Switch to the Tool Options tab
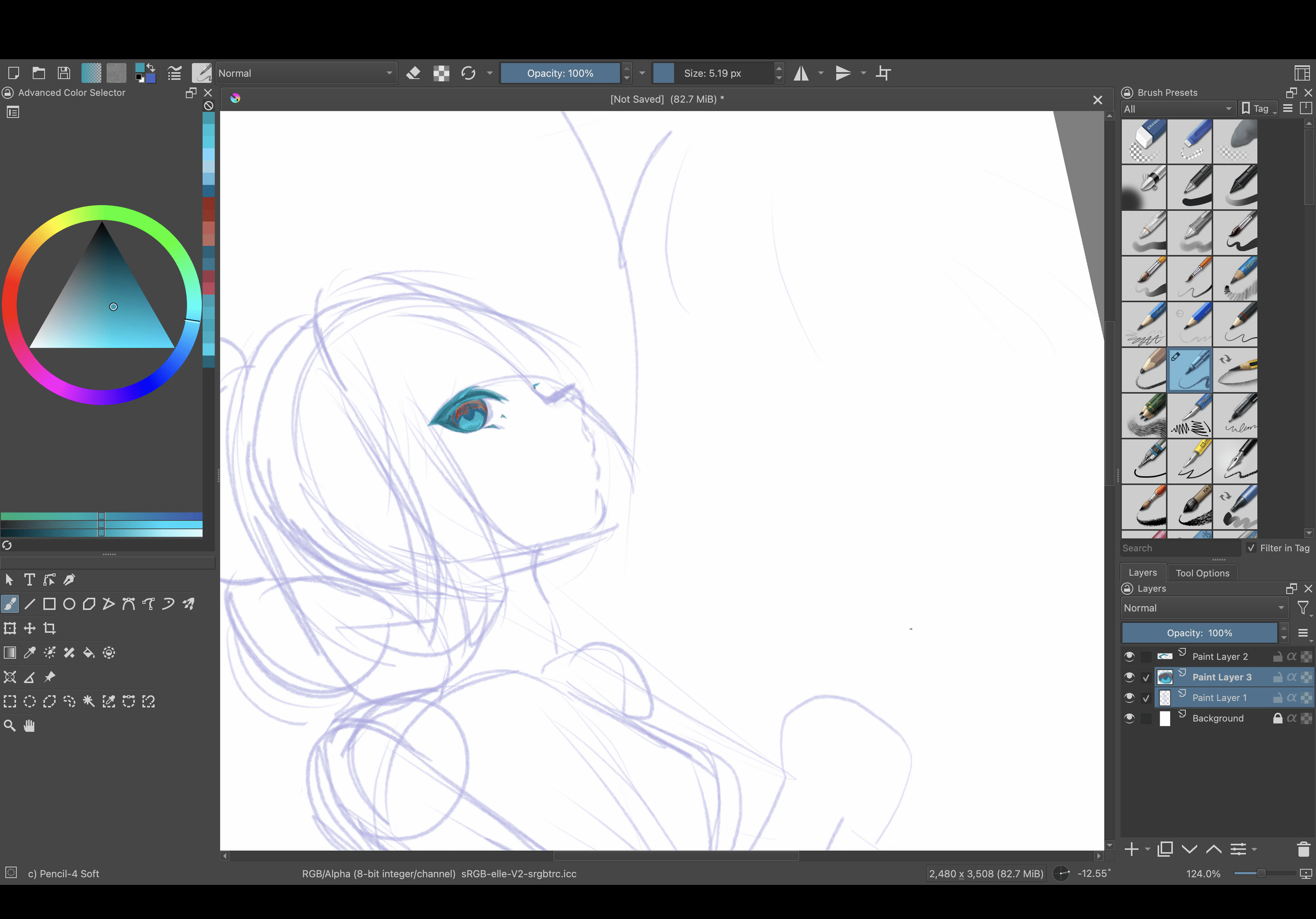The height and width of the screenshot is (919, 1316). point(1202,573)
